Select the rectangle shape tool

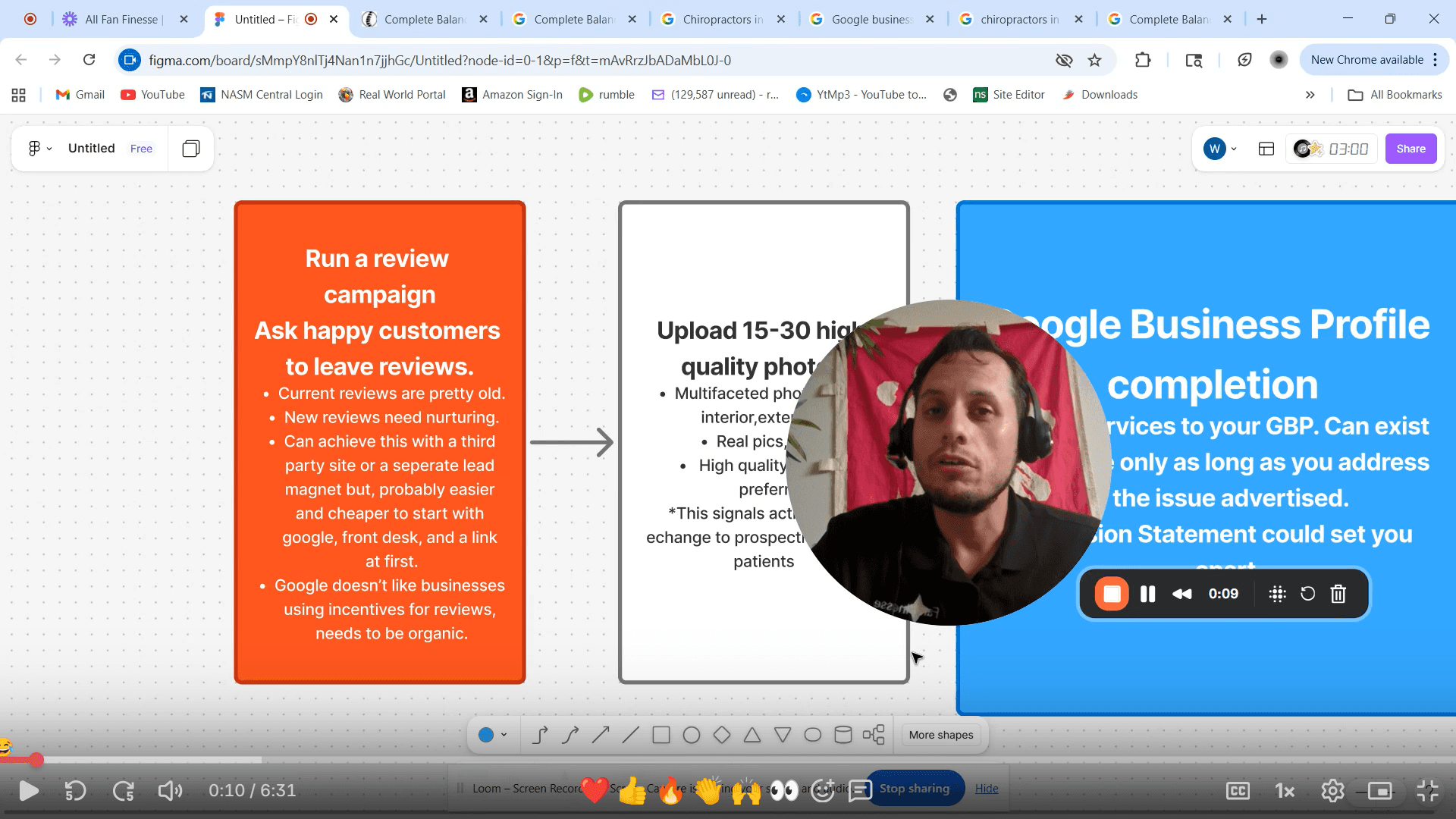click(x=661, y=735)
